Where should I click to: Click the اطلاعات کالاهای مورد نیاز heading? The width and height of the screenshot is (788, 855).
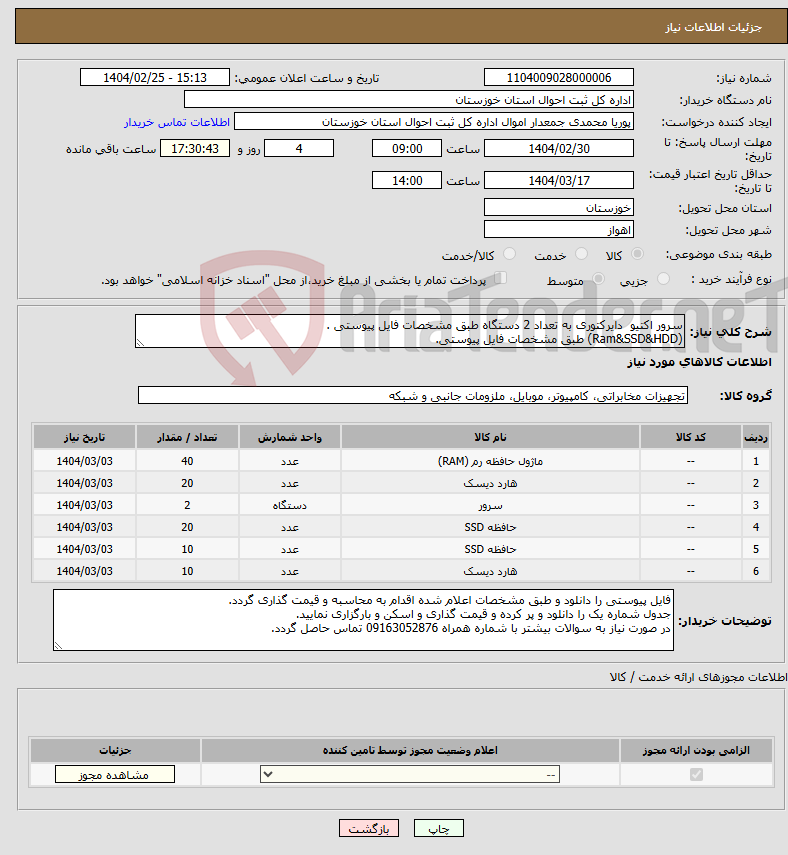[699, 363]
